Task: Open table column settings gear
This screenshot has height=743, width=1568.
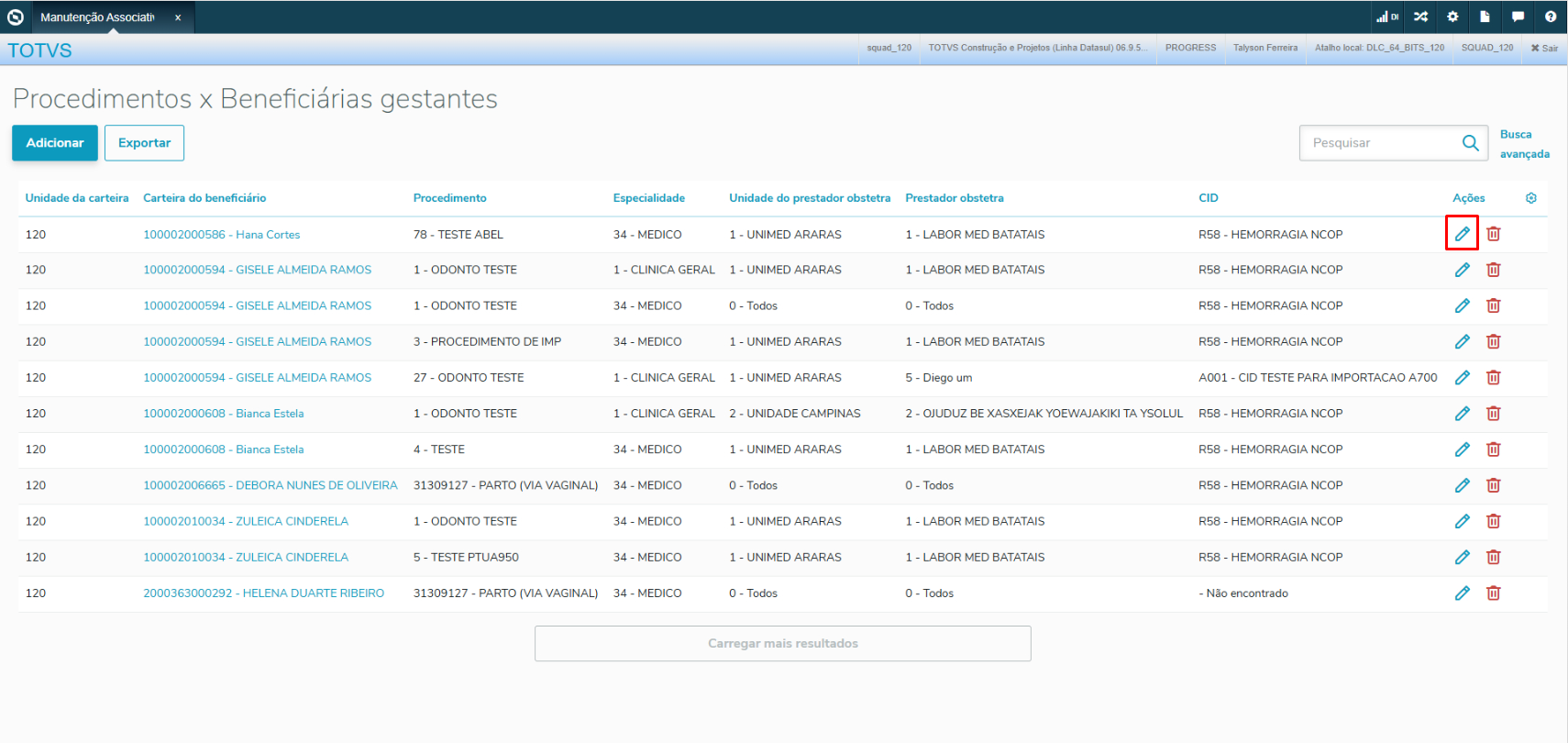Action: [x=1530, y=198]
